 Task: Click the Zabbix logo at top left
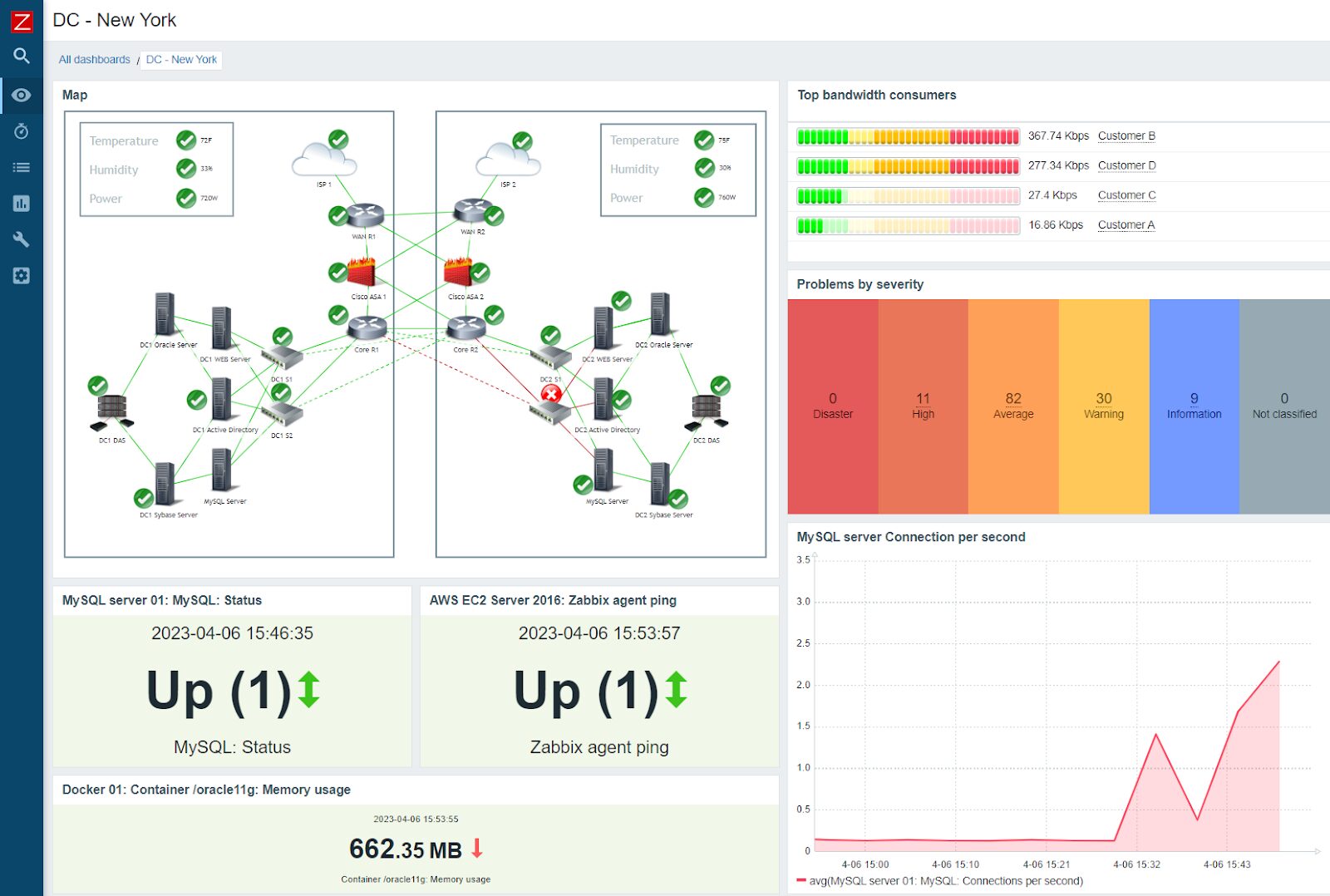click(22, 21)
